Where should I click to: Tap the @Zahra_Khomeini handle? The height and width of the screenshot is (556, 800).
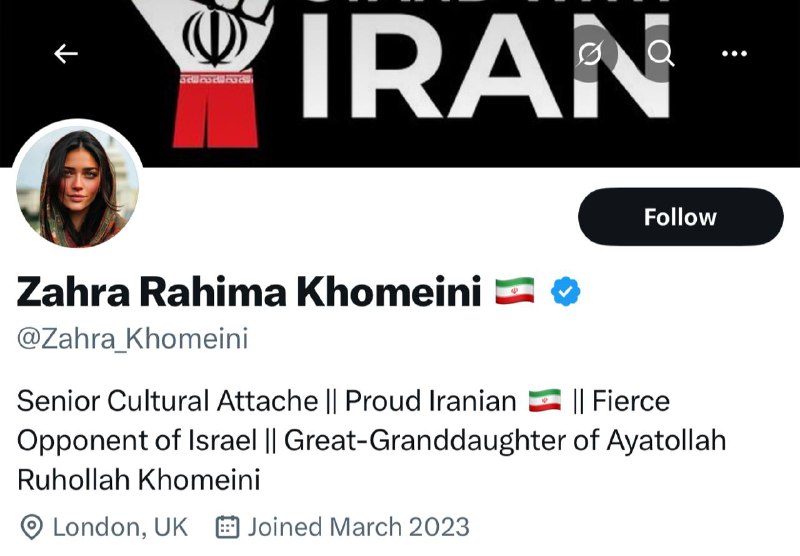coord(132,339)
